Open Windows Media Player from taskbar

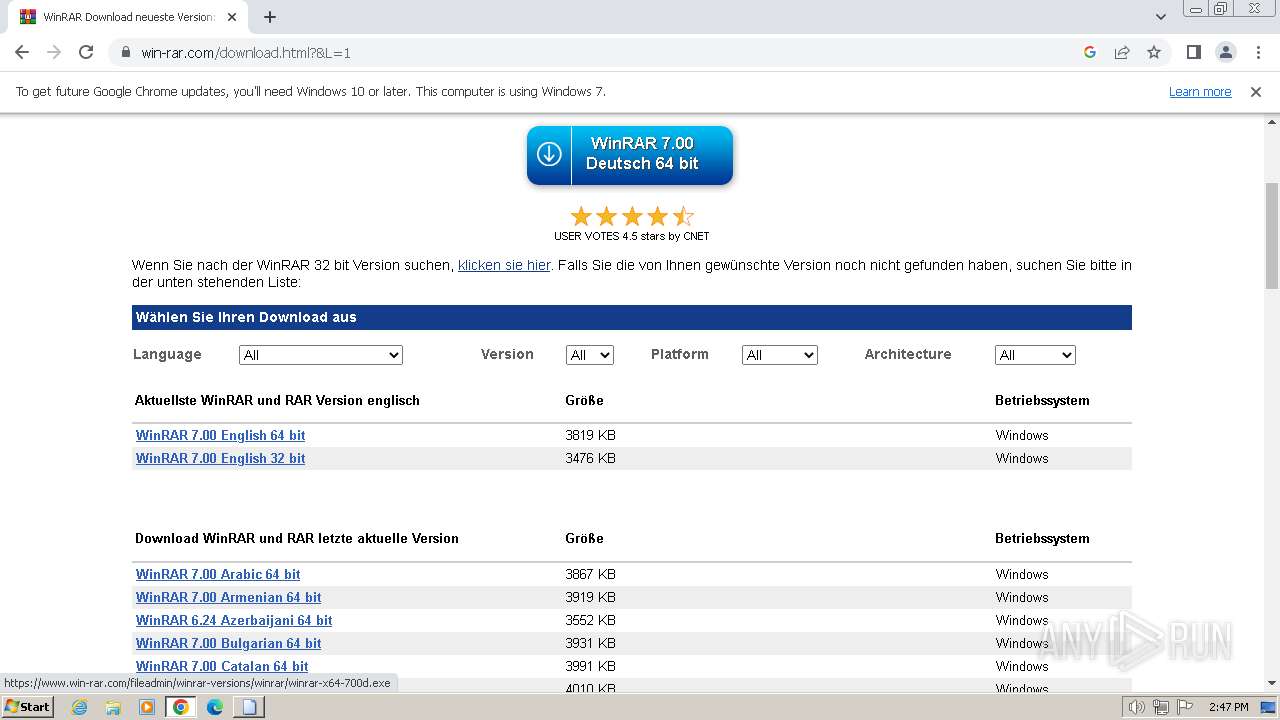(x=147, y=707)
